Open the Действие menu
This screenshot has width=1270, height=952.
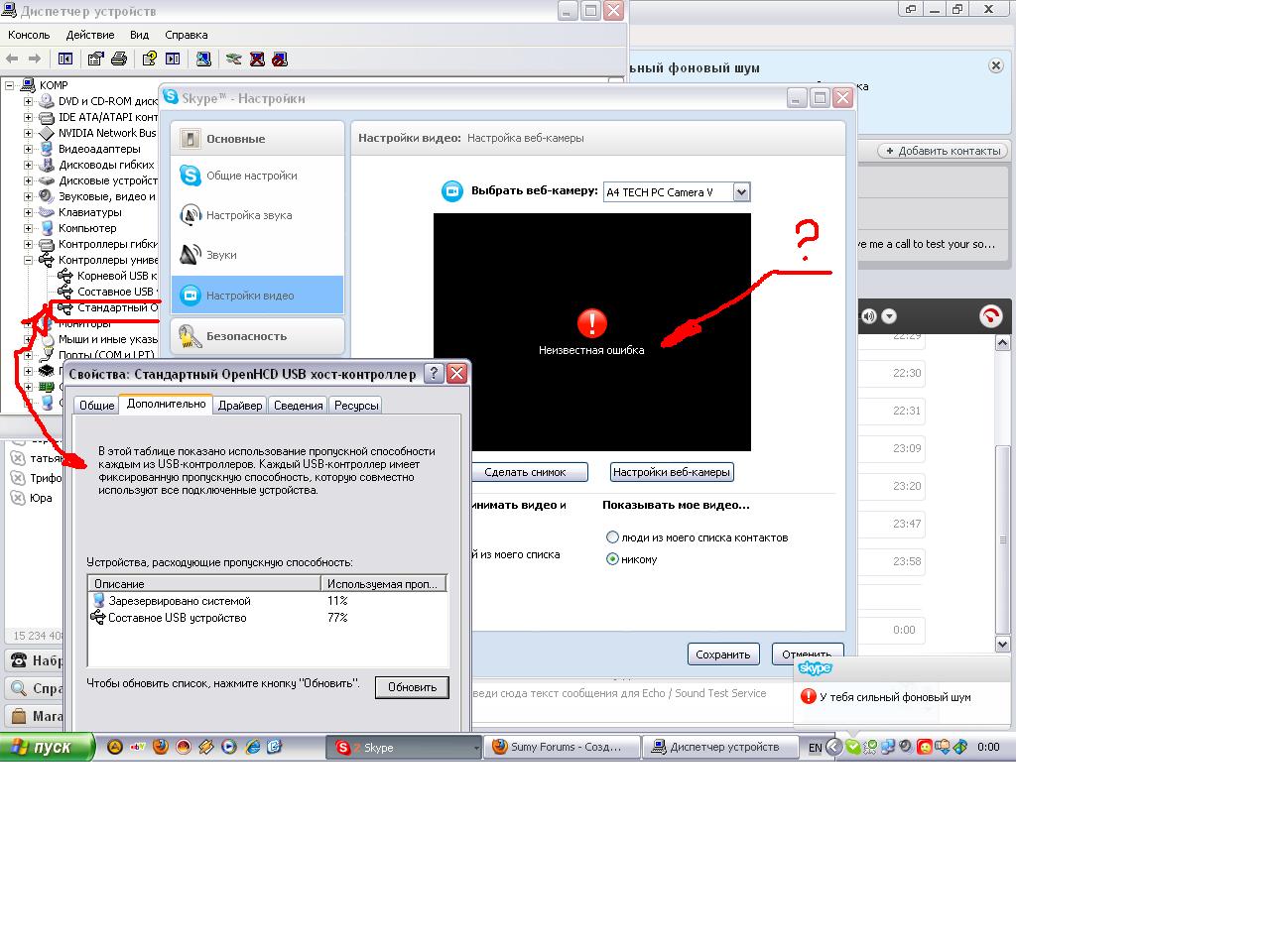[90, 35]
